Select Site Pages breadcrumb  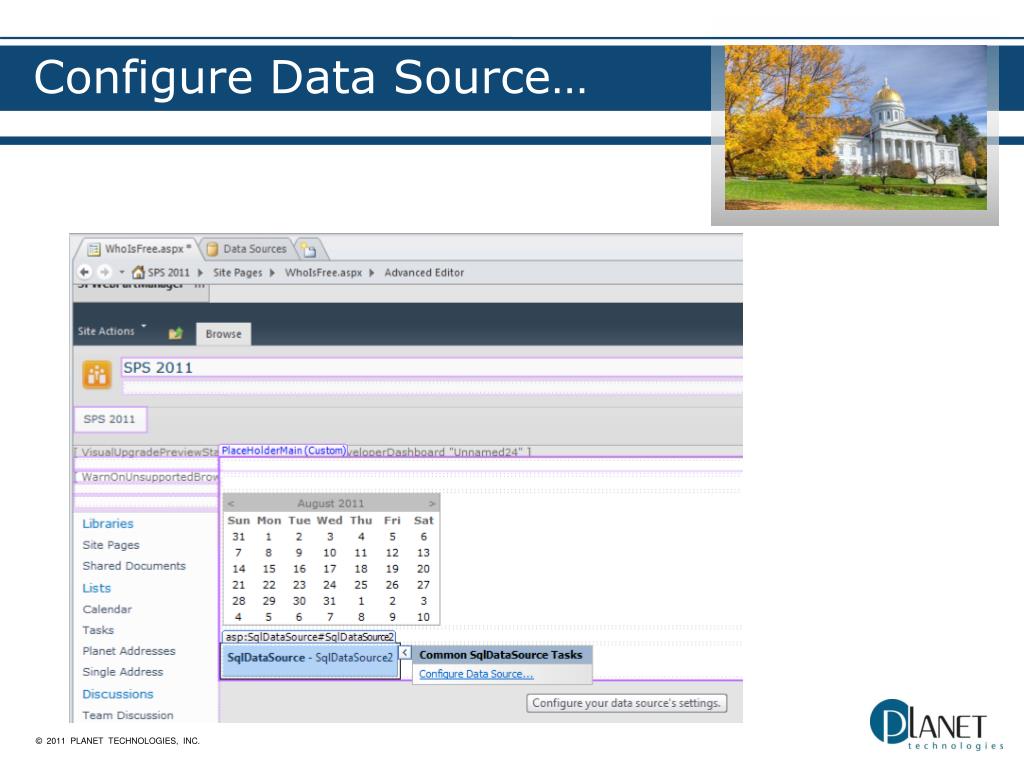point(238,272)
